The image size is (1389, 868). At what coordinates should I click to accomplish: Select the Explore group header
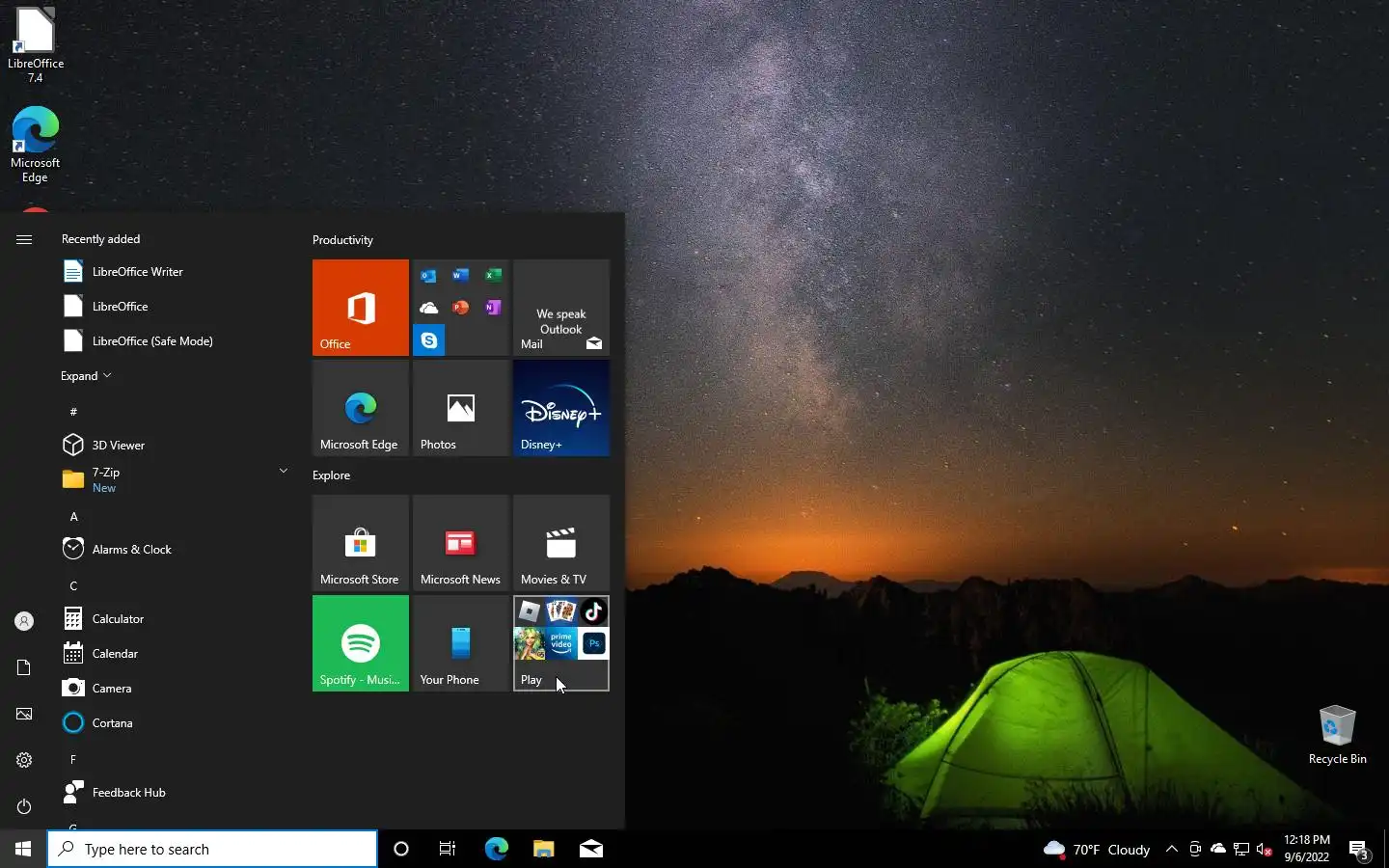pyautogui.click(x=331, y=475)
